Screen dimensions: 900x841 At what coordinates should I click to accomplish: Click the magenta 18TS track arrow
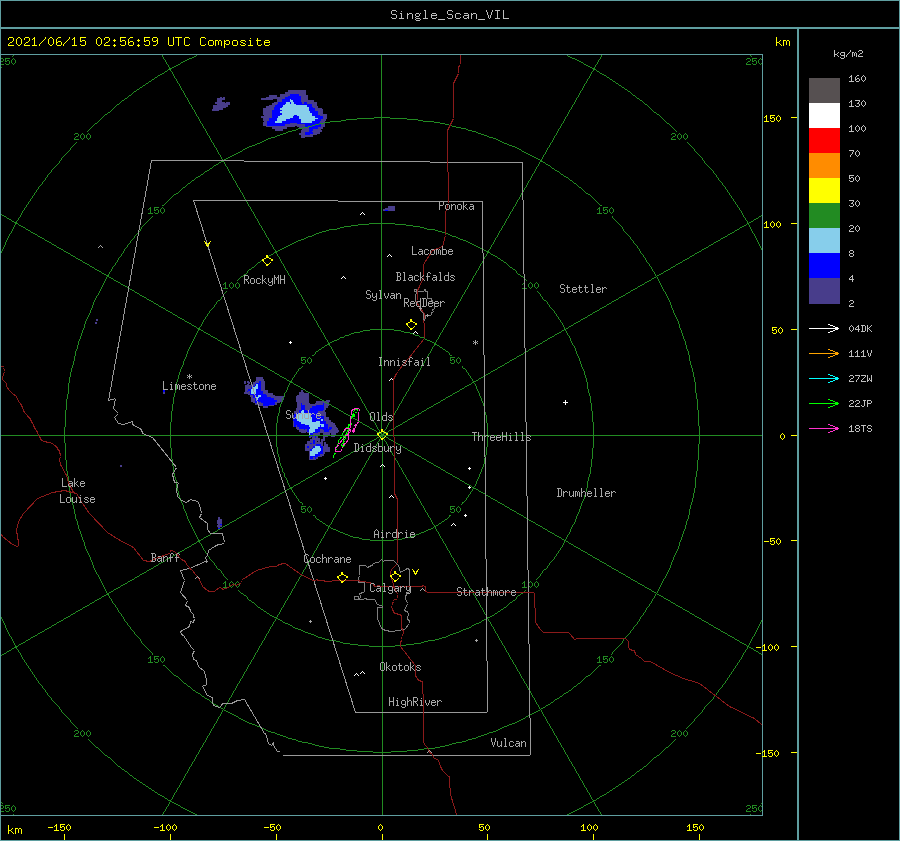point(824,428)
